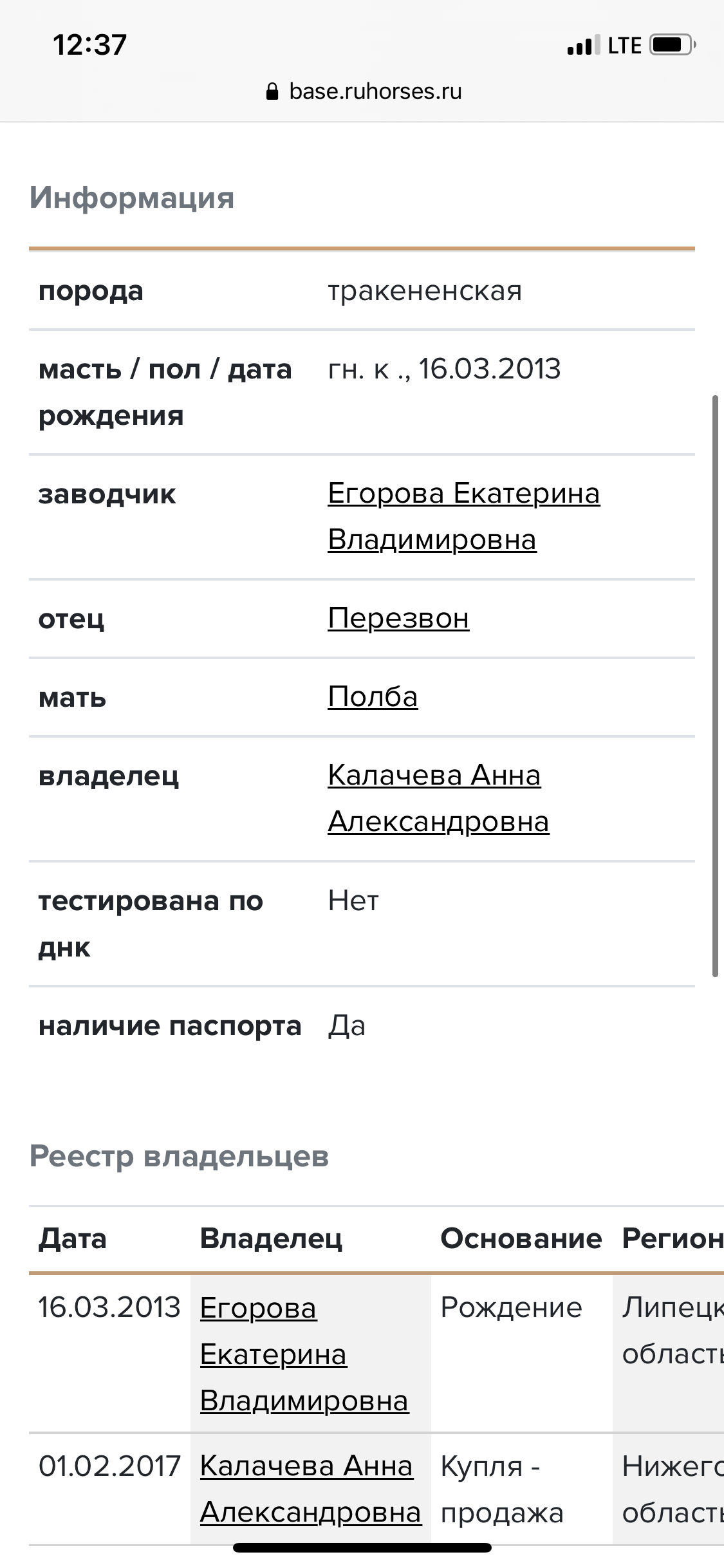The image size is (724, 1568).
Task: Tap the Регион column header
Action: [672, 1238]
